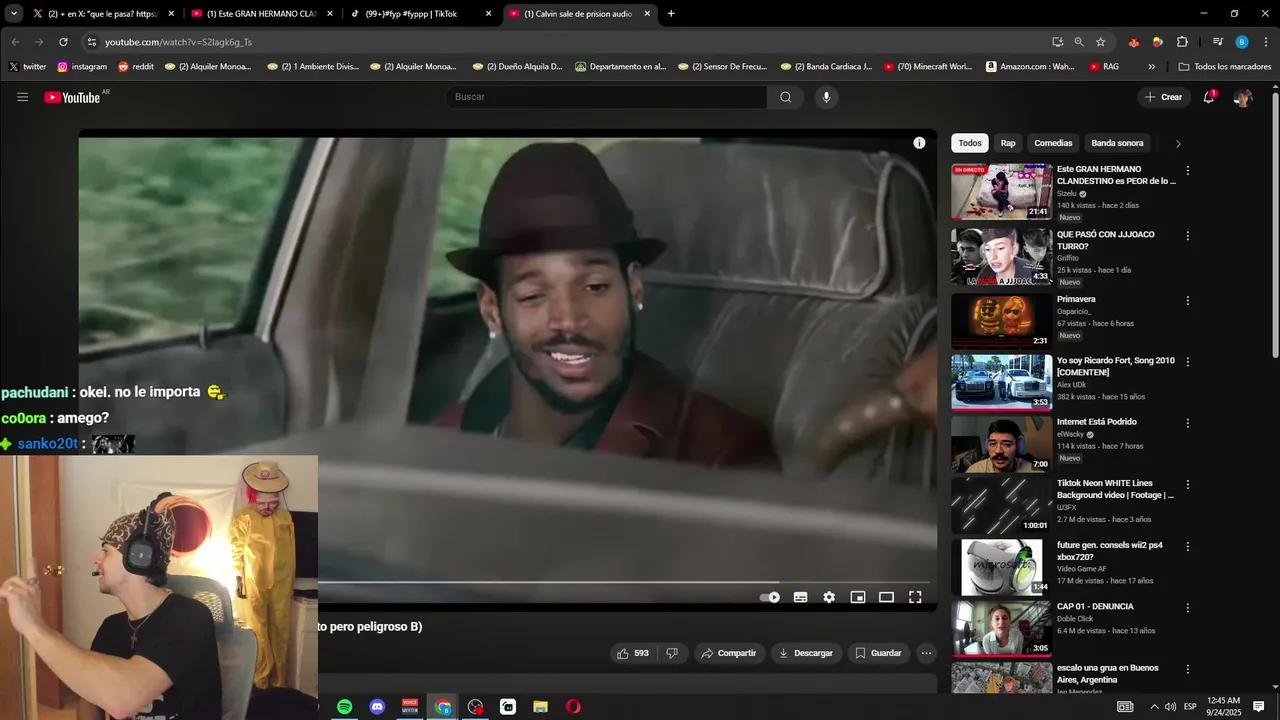
Task: Select the Comedias filter chip
Action: click(1053, 143)
